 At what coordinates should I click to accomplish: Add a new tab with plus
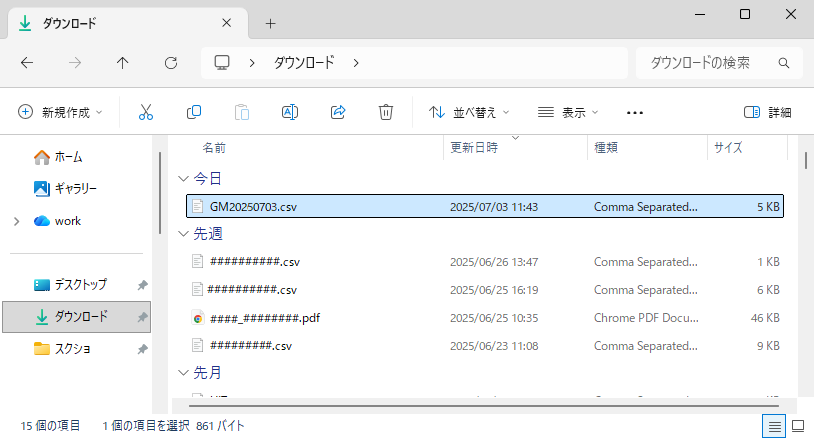[x=270, y=23]
